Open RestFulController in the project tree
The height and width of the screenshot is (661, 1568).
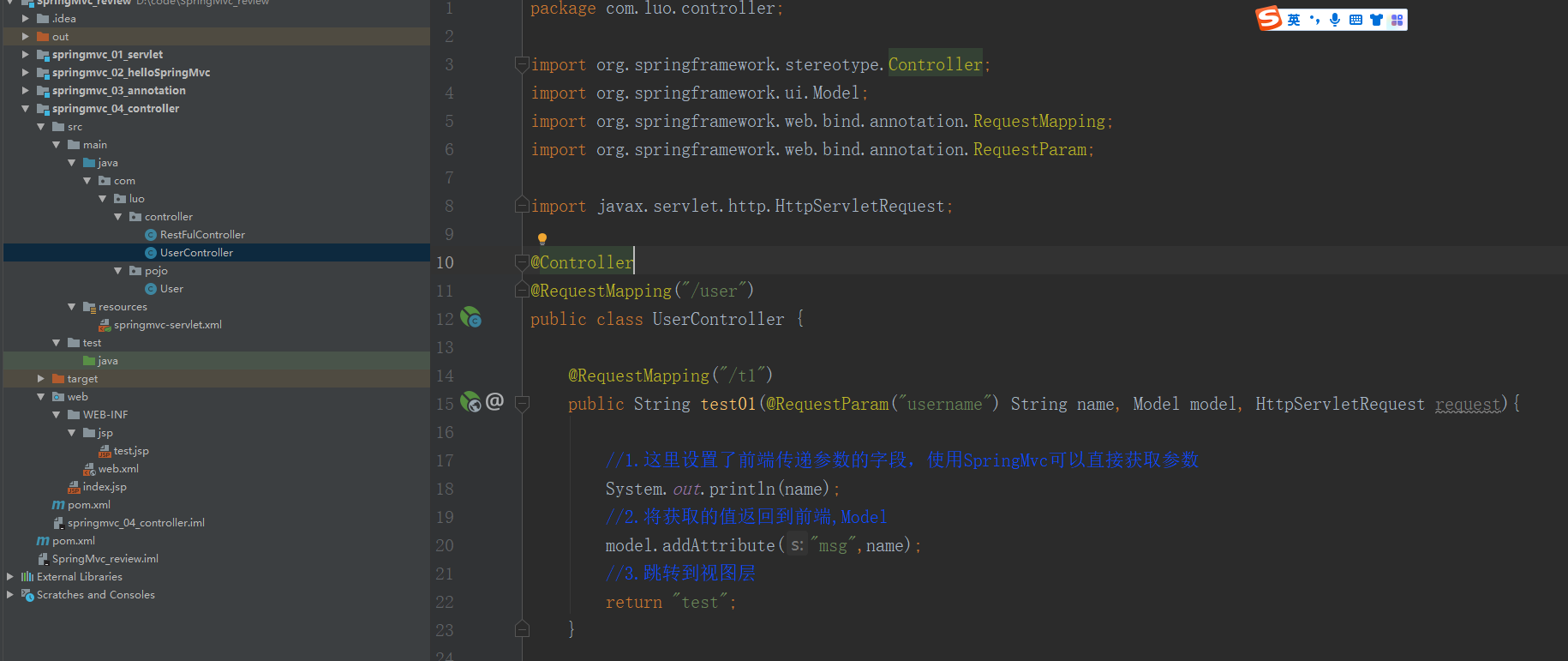[202, 235]
